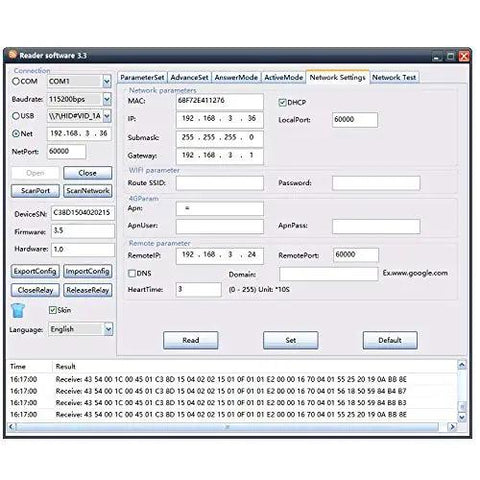Click the blue T-shirt skin icon
480x480 pixels.
point(18,311)
